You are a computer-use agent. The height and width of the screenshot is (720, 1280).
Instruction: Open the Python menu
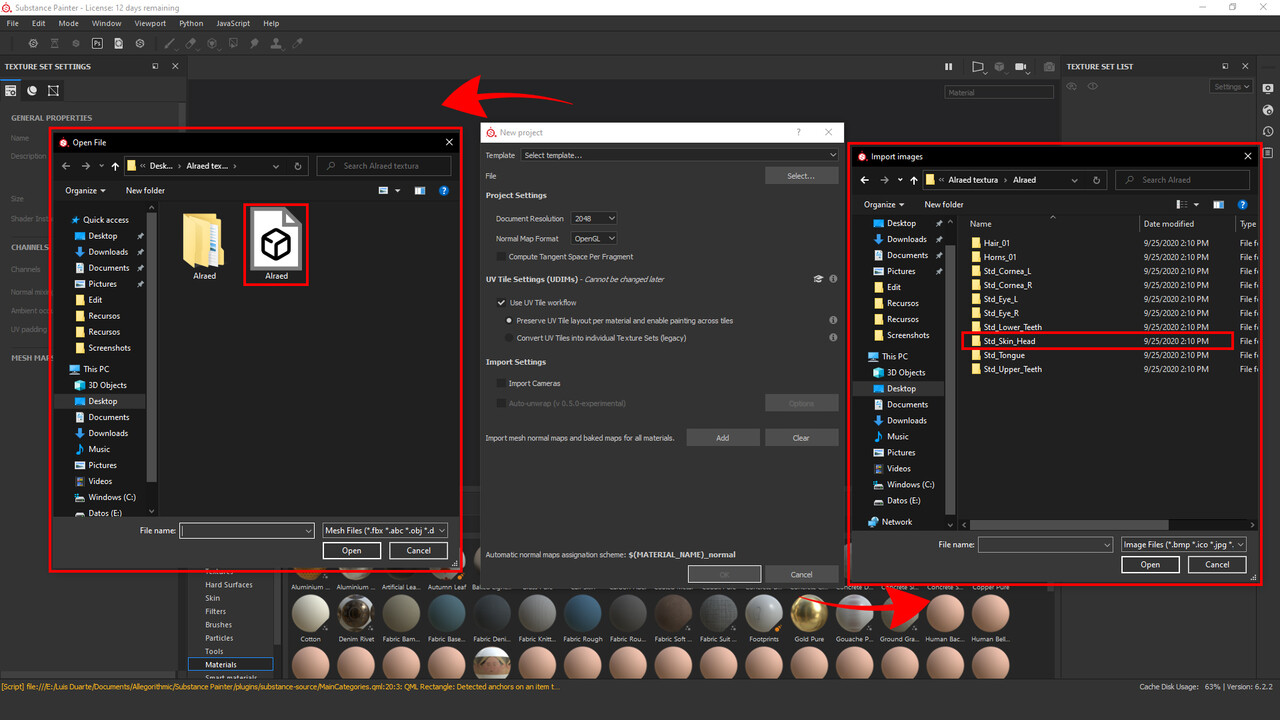pyautogui.click(x=191, y=23)
